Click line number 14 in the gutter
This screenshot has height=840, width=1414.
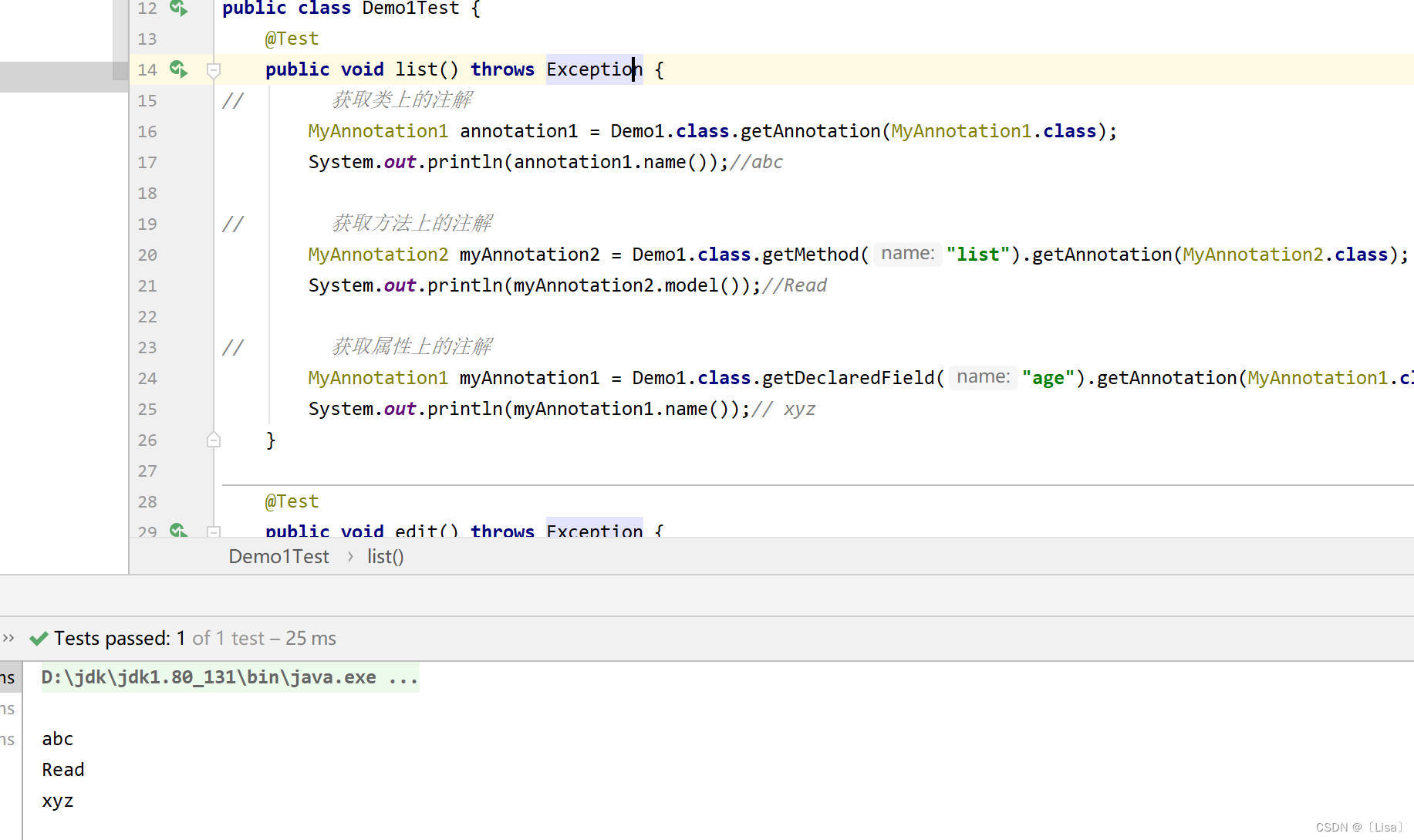click(x=147, y=69)
